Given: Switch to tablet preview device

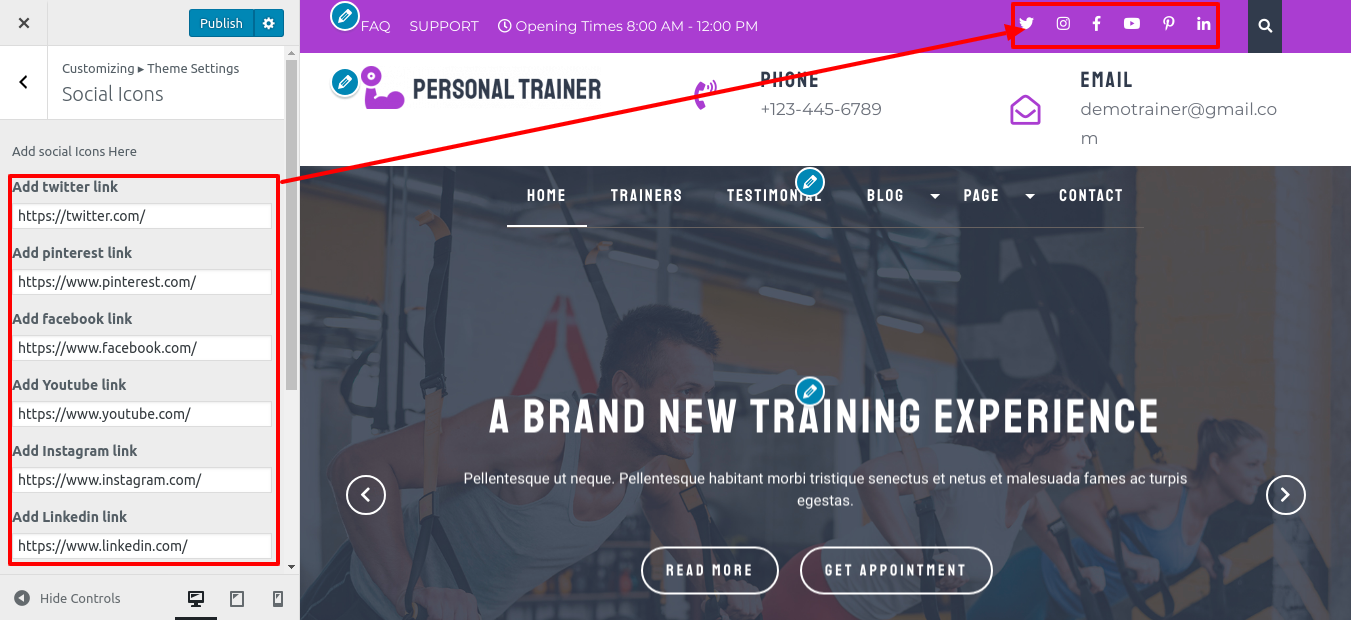Looking at the screenshot, I should pos(237,599).
